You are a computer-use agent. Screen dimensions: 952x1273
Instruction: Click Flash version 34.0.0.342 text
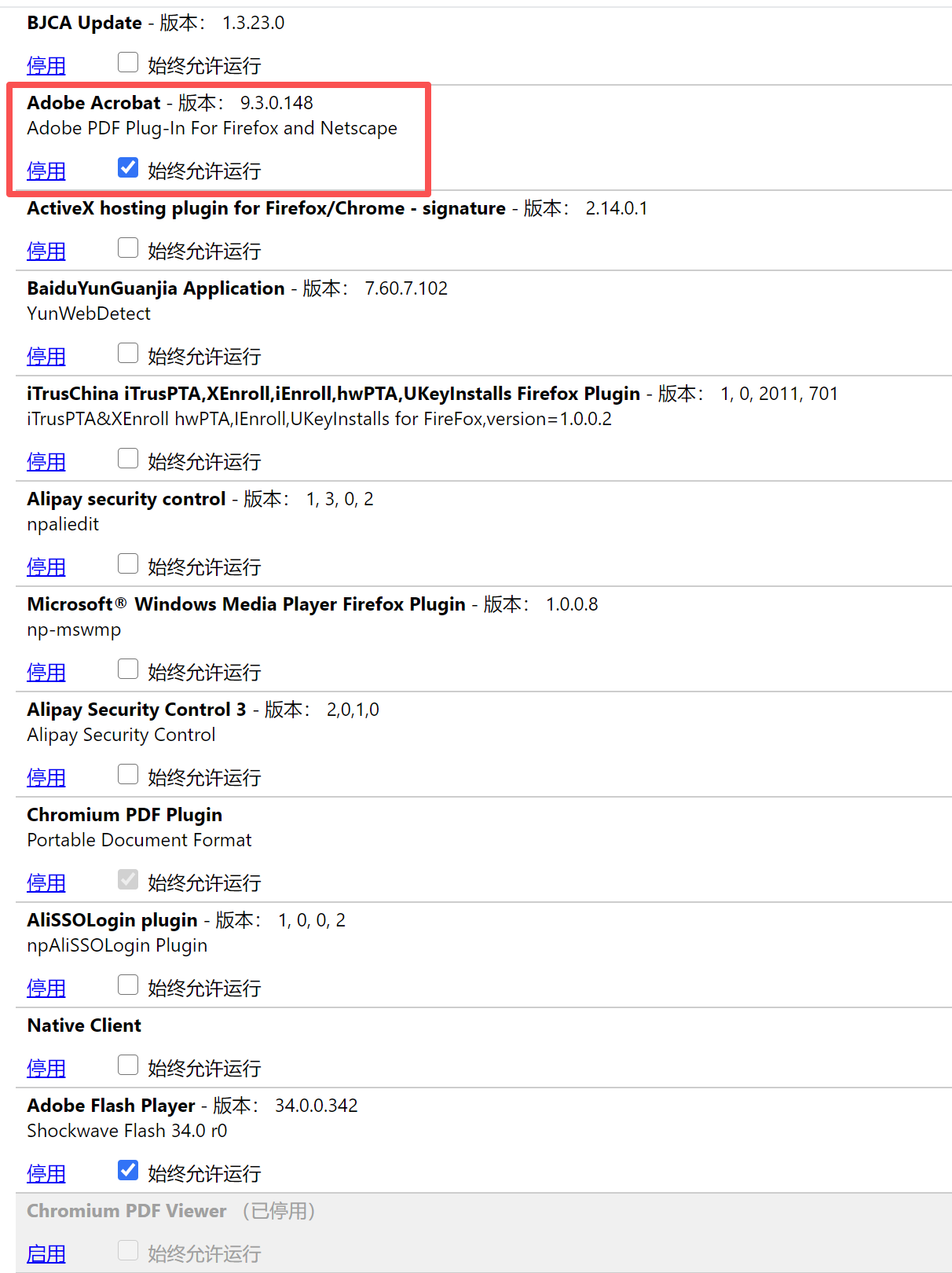click(x=317, y=1106)
